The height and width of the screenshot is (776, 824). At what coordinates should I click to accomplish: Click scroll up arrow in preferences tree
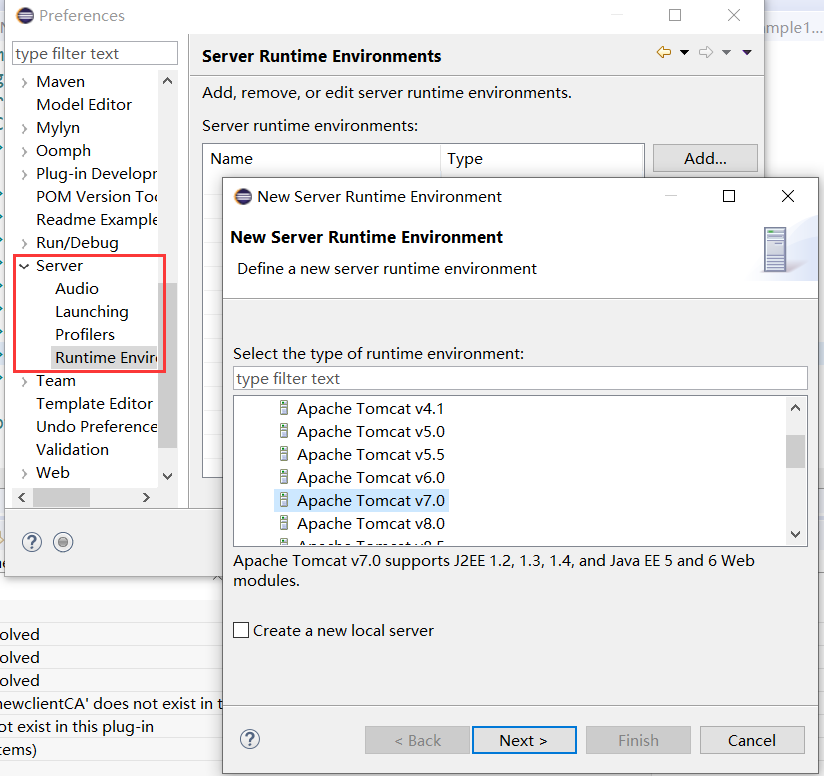(168, 80)
